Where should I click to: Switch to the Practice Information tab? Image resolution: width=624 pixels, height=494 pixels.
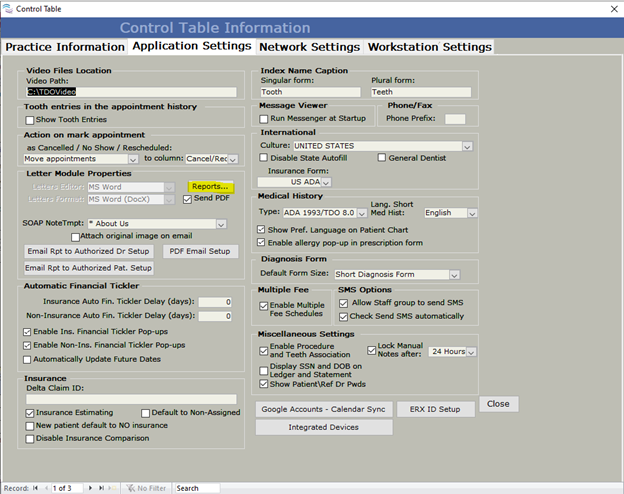pyautogui.click(x=63, y=47)
